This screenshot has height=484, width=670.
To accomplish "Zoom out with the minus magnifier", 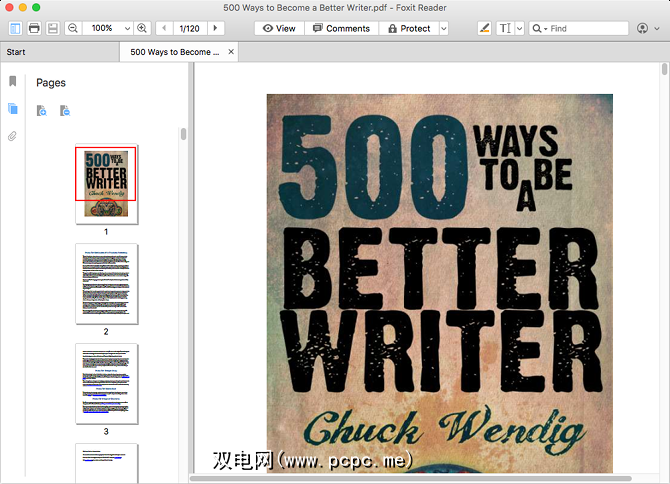I will coord(73,29).
